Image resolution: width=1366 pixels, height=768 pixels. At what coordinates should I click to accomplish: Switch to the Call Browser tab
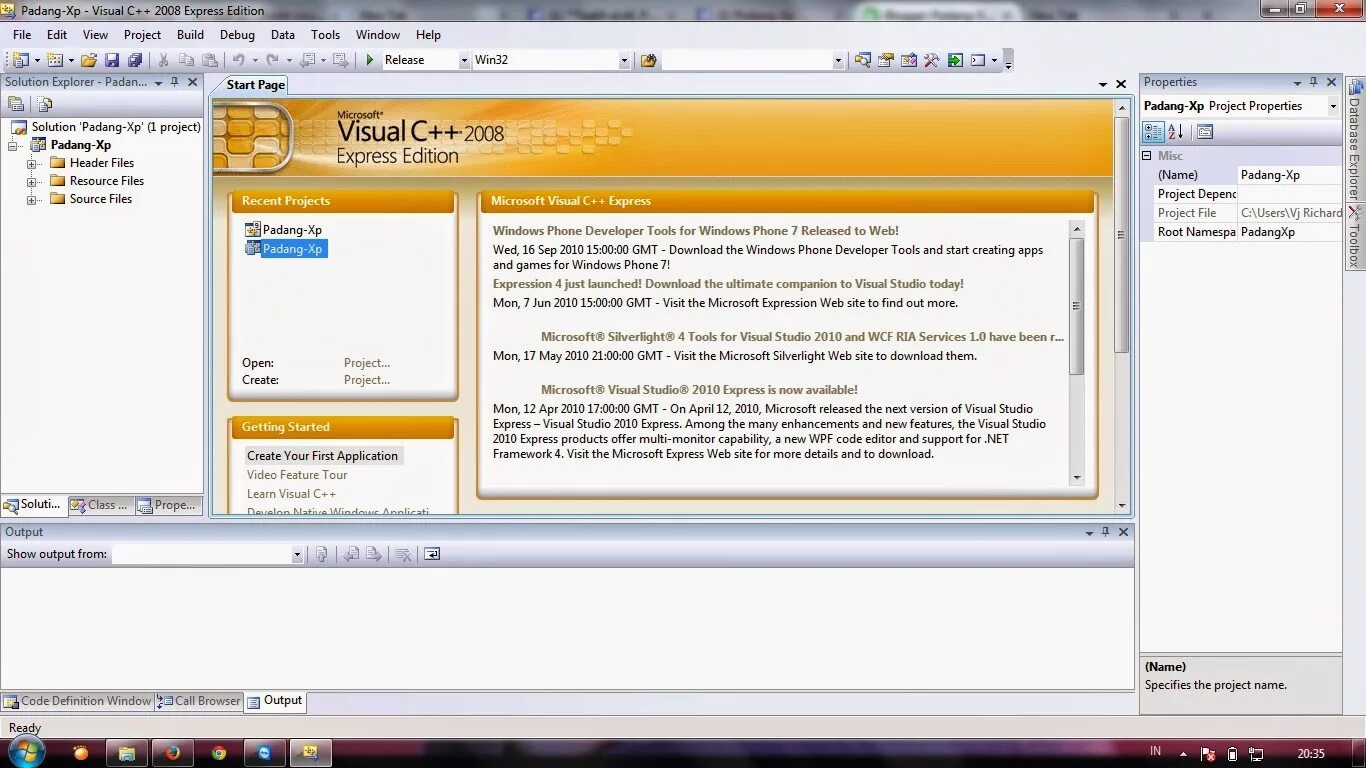(x=200, y=701)
